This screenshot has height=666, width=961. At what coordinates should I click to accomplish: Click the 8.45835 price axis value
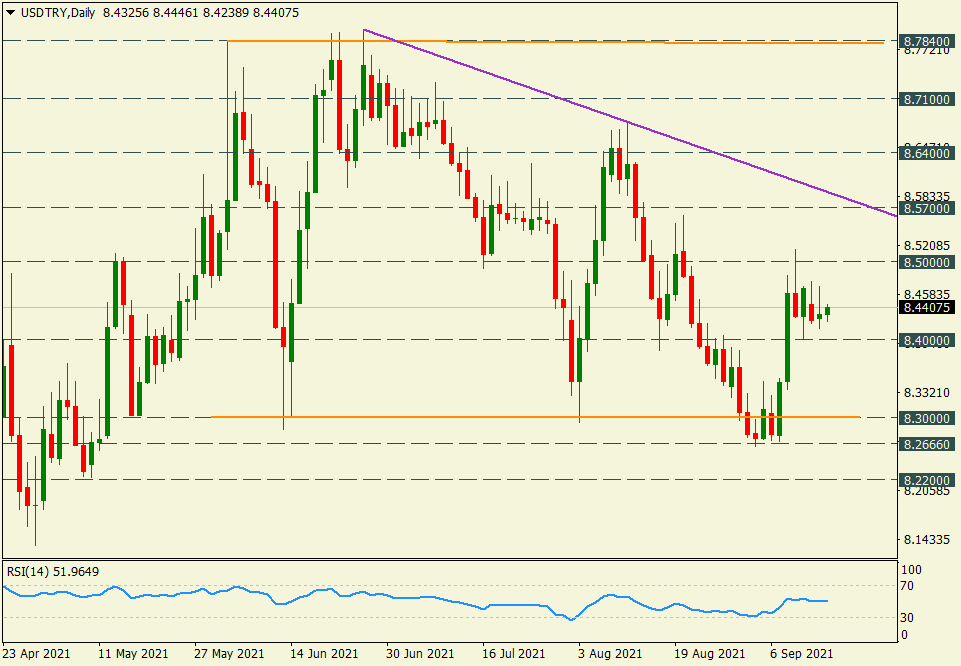point(927,294)
